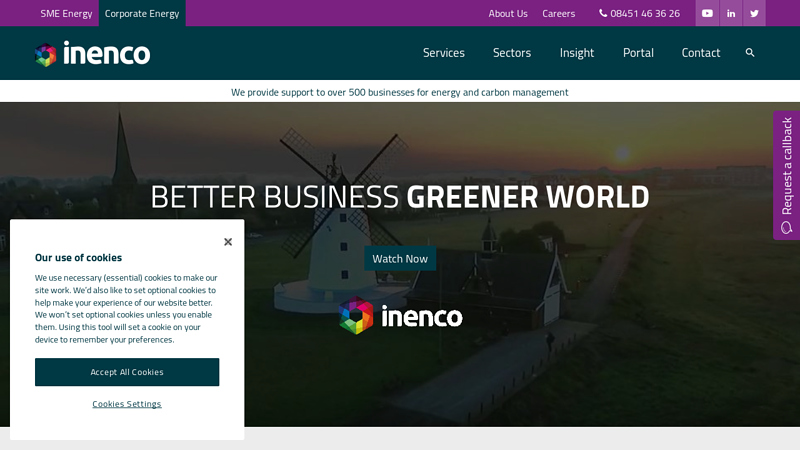The image size is (800, 450).
Task: Open the About Us link
Action: coord(508,13)
